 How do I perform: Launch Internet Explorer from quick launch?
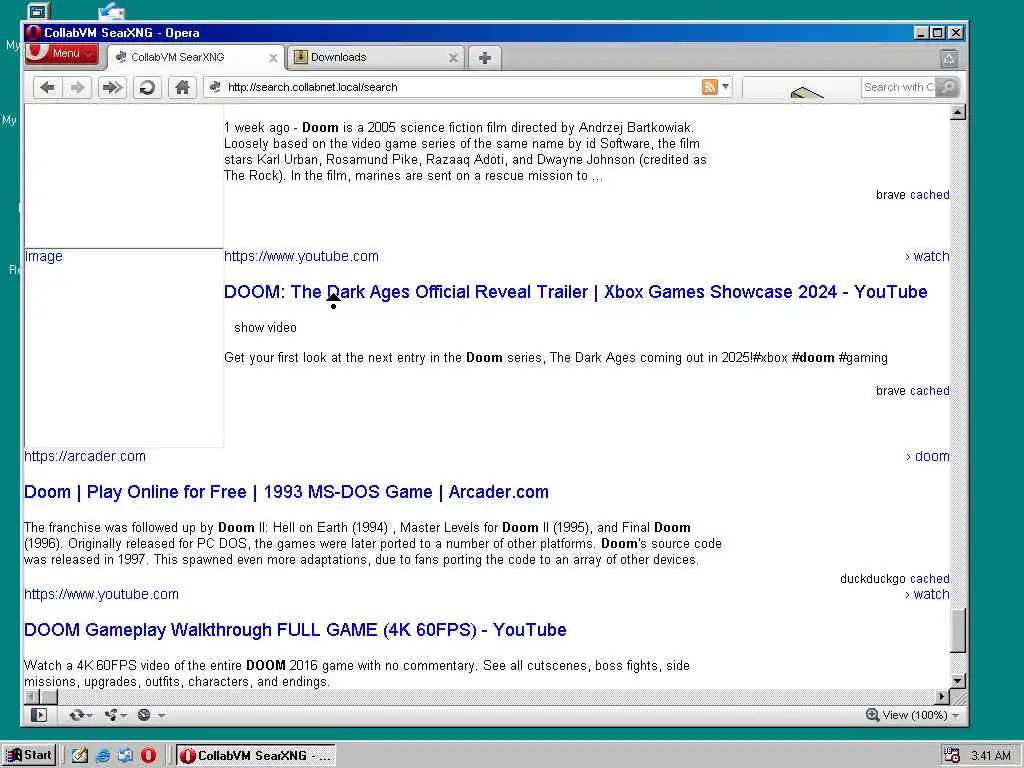pyautogui.click(x=103, y=756)
